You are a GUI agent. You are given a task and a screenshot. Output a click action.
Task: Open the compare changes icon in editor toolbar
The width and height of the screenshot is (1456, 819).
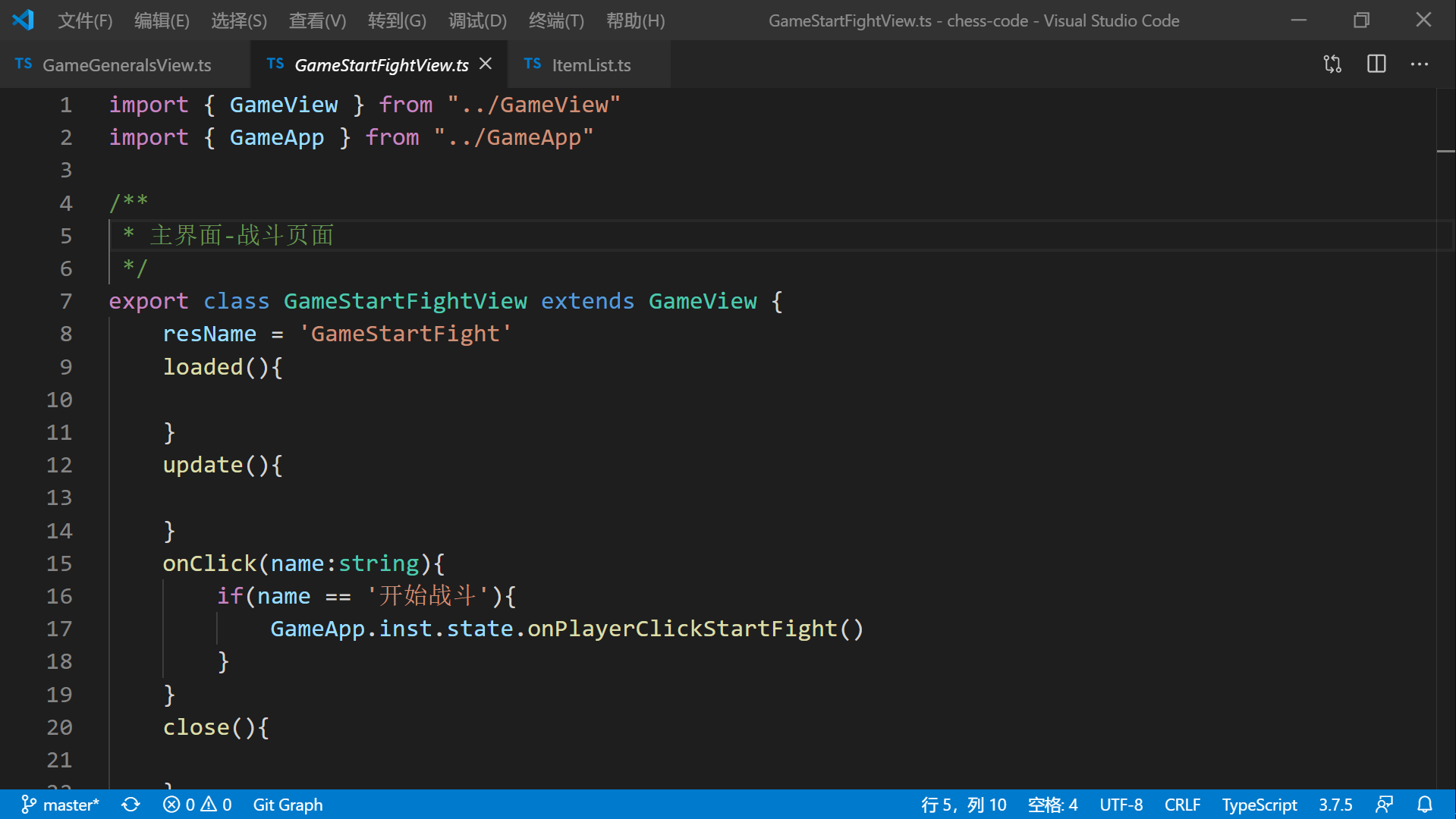point(1332,64)
